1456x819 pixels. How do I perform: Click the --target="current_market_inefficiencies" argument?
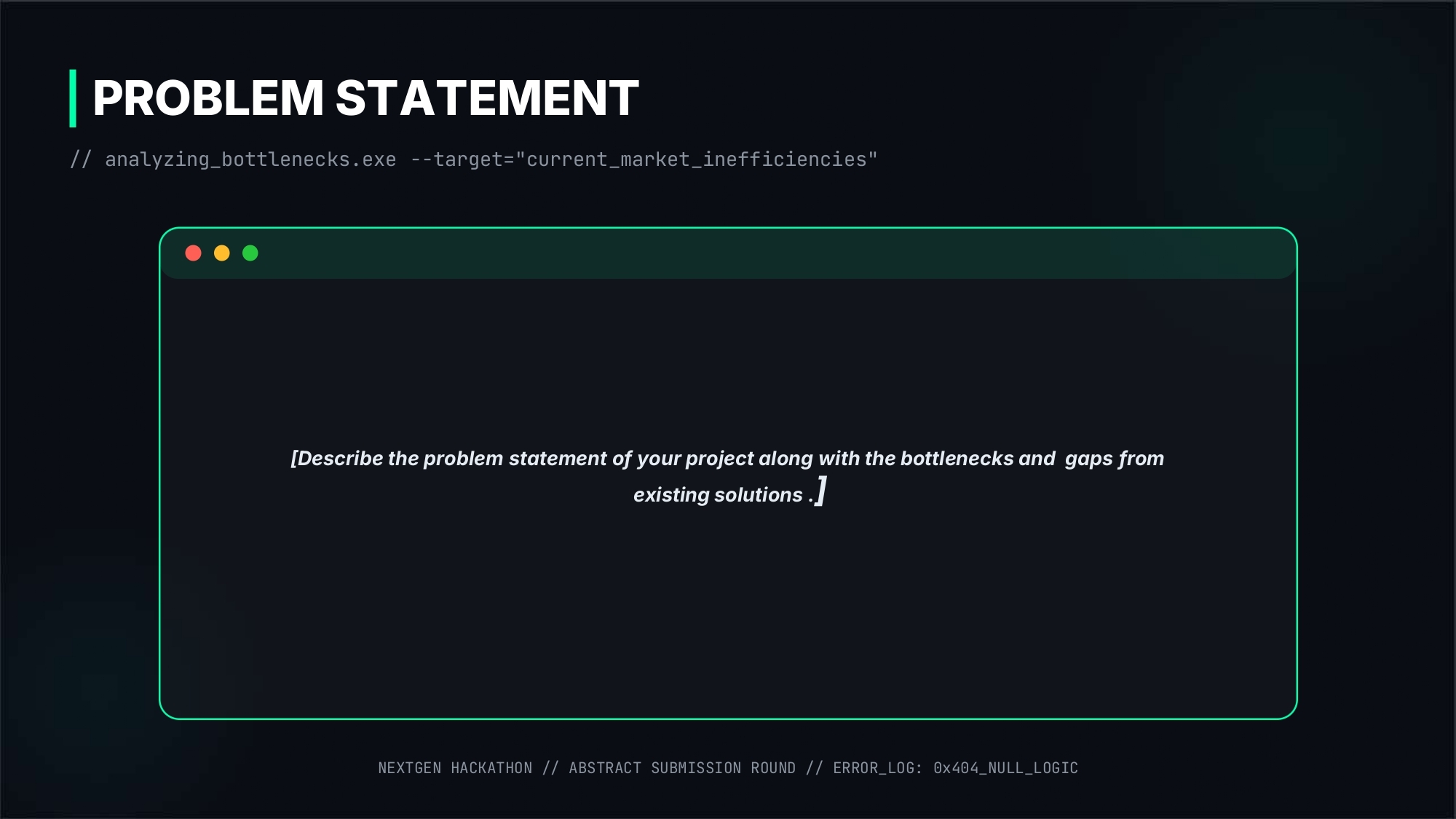(644, 159)
